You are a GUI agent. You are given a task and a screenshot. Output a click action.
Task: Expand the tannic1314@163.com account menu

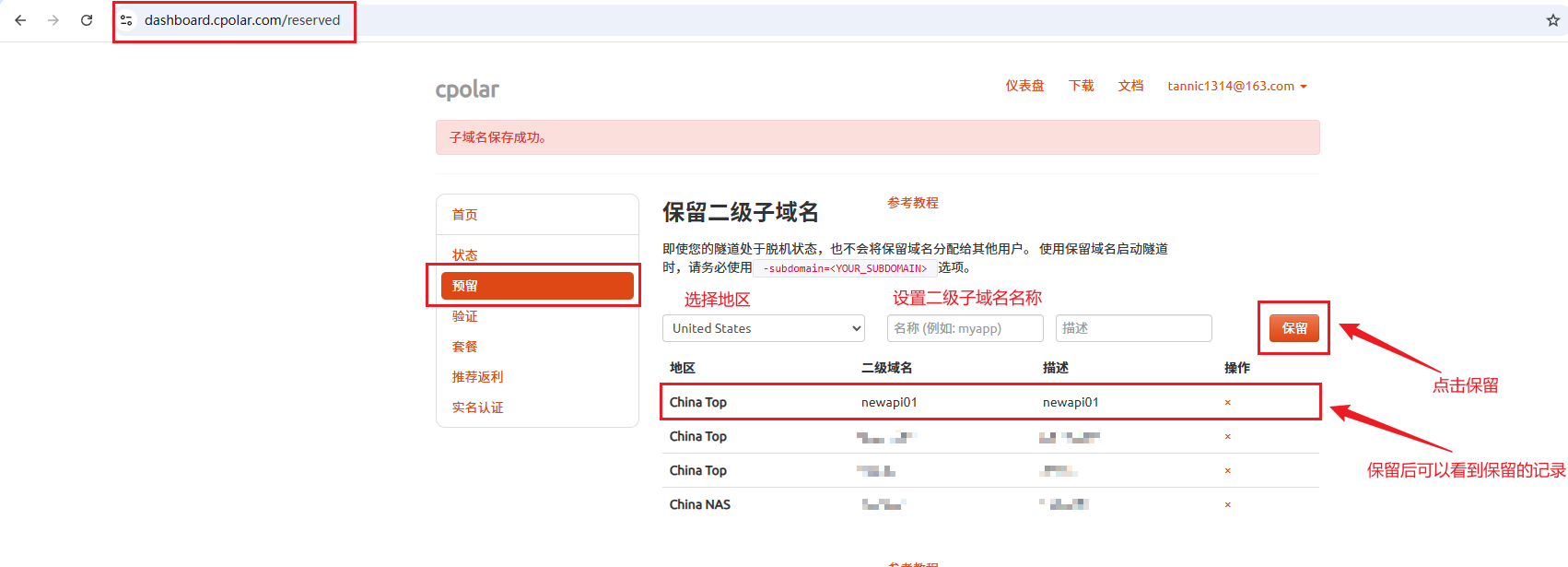pyautogui.click(x=1236, y=86)
